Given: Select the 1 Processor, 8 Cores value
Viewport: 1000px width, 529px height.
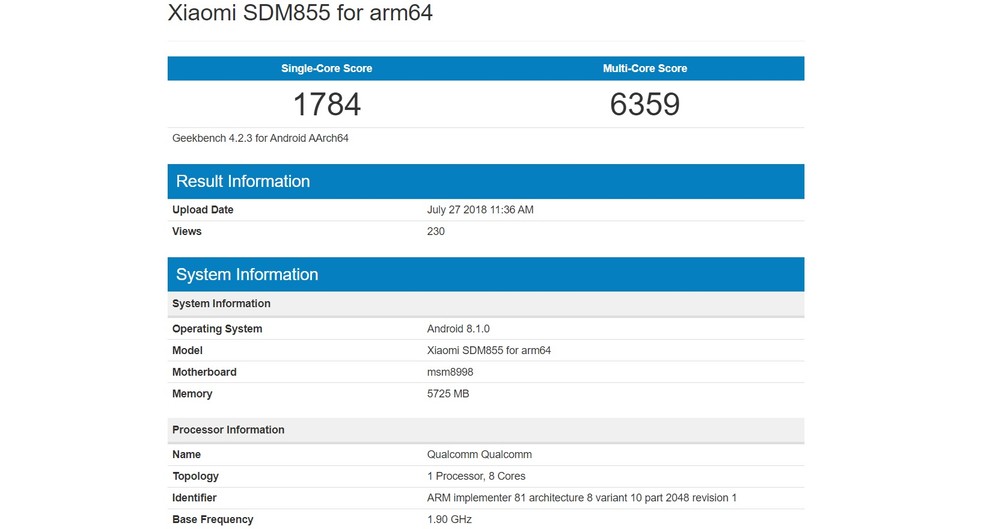Looking at the screenshot, I should click(476, 476).
